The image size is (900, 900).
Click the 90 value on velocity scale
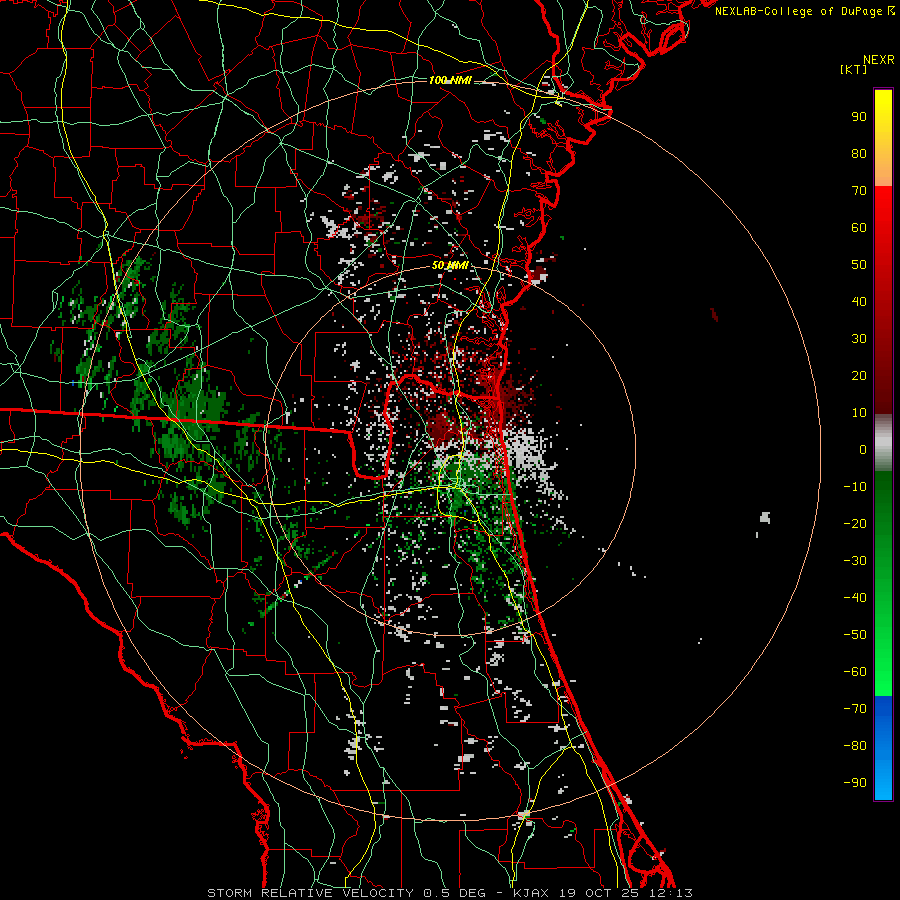click(859, 117)
